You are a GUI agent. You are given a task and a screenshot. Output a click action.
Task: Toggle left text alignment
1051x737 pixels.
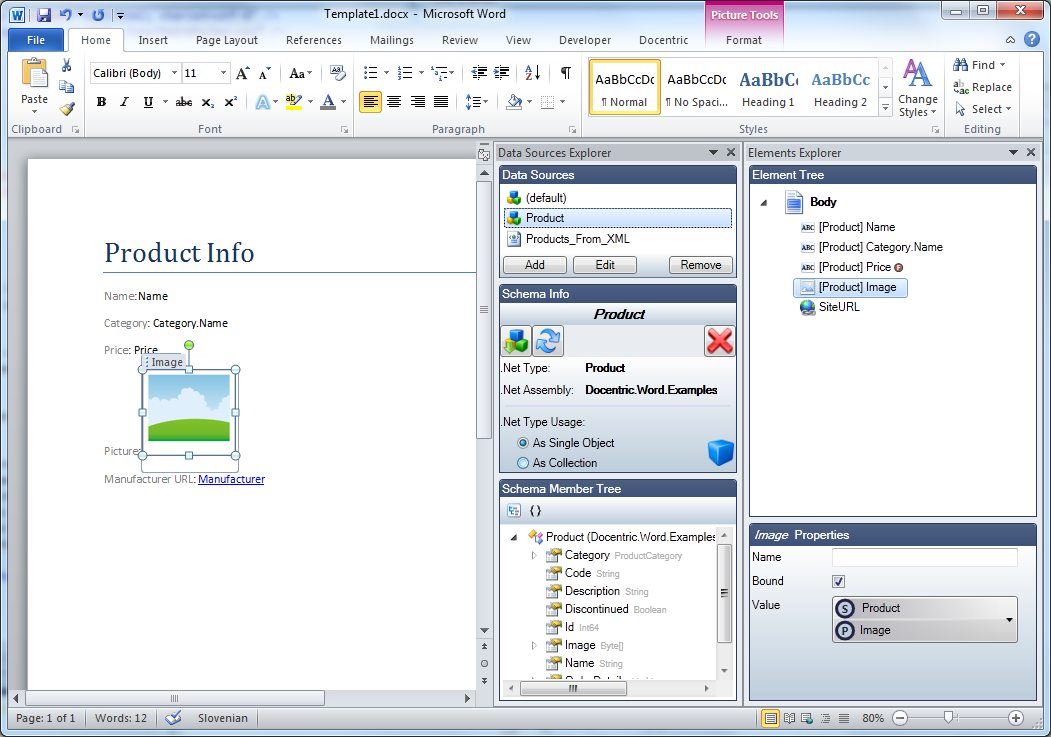point(371,102)
